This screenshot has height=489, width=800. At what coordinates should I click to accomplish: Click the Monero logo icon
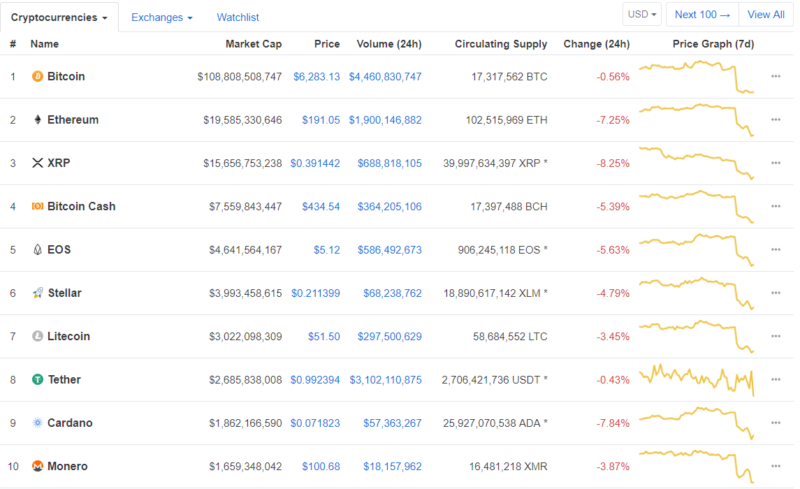pos(37,466)
